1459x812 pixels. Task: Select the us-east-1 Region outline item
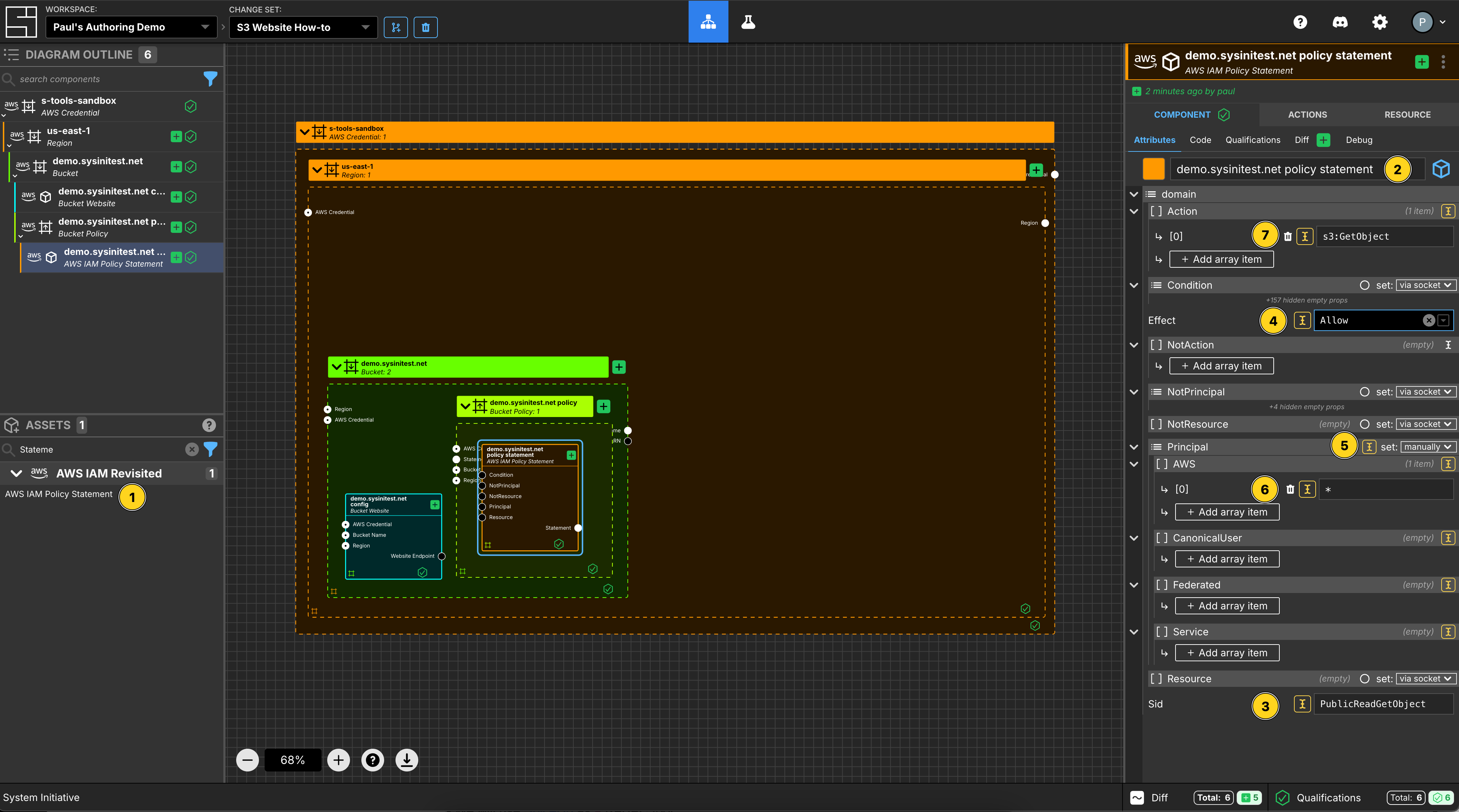(113, 137)
